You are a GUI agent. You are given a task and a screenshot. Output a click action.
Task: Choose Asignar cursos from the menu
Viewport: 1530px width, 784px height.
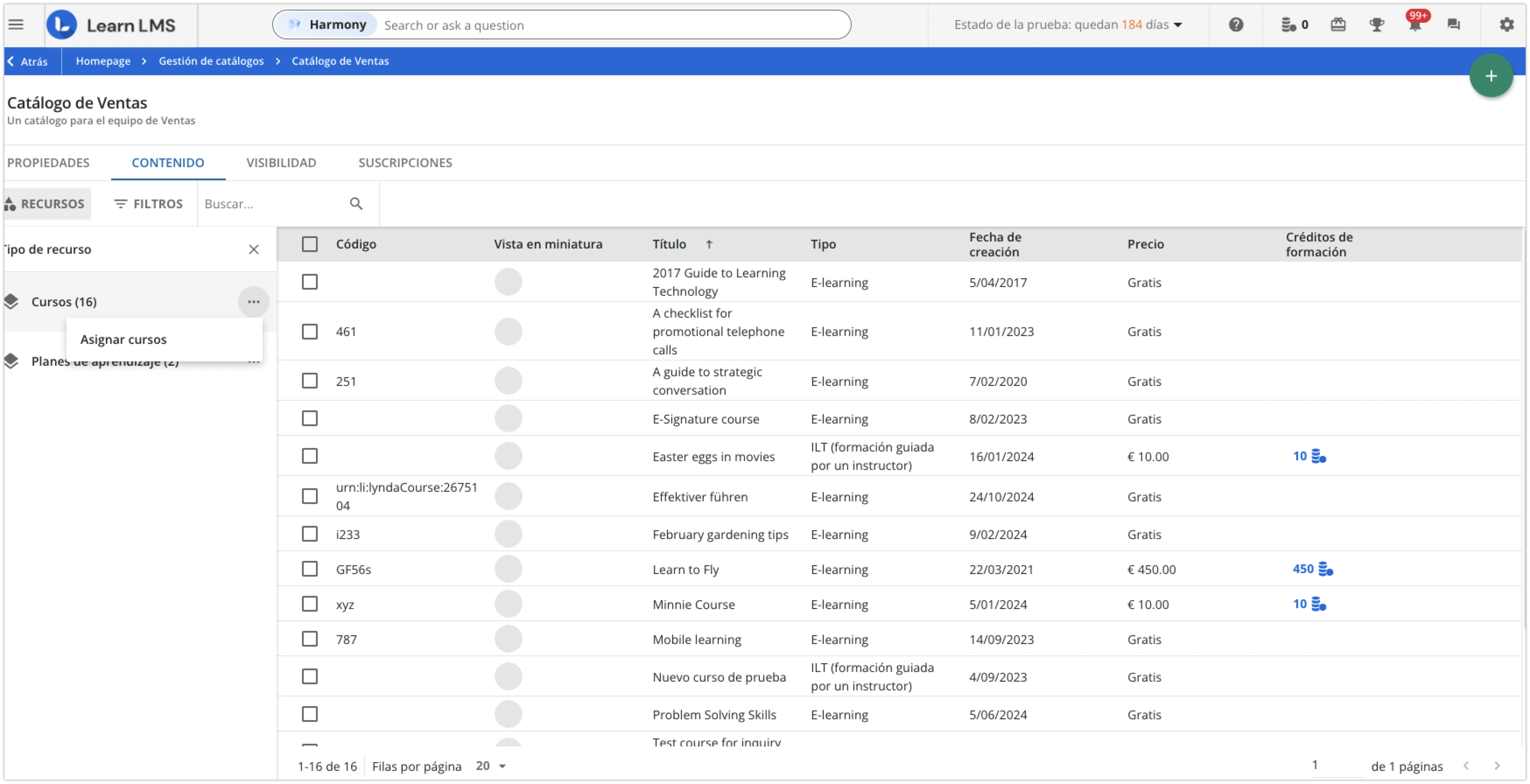pos(123,339)
